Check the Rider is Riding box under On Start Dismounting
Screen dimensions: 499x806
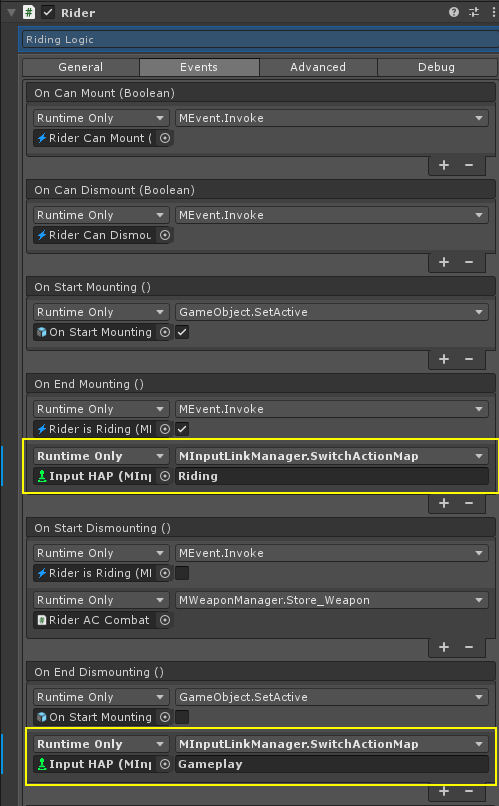[182, 573]
